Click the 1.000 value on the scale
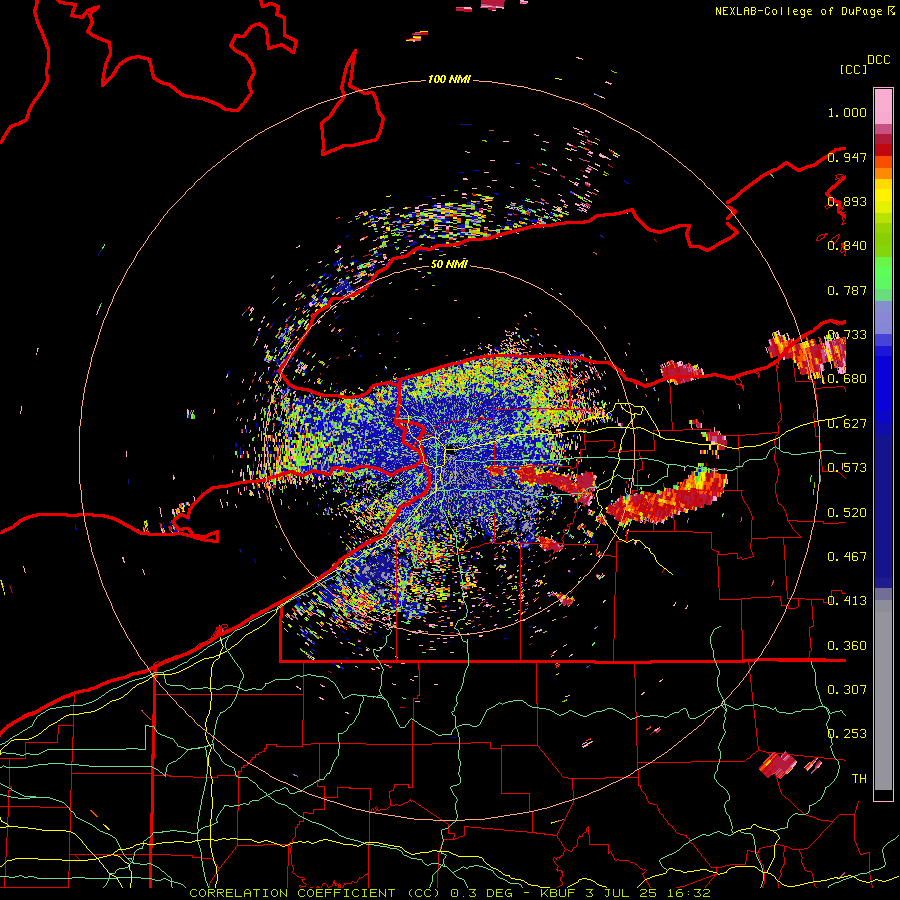900x900 pixels. (x=847, y=112)
